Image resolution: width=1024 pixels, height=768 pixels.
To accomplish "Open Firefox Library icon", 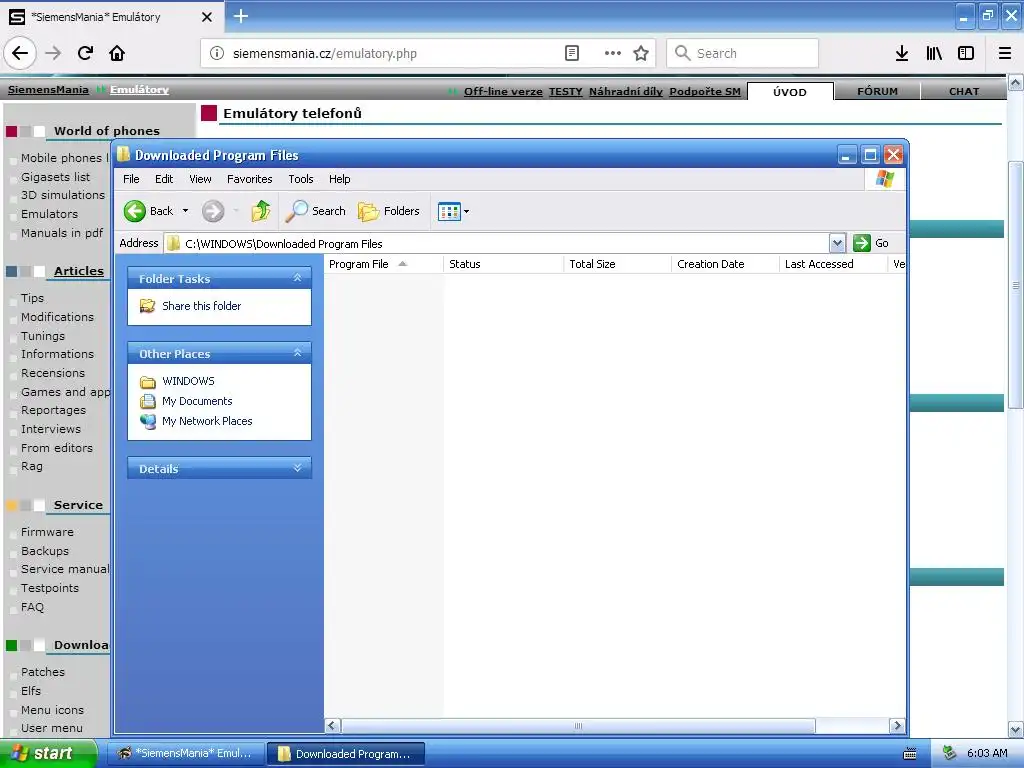I will (934, 54).
